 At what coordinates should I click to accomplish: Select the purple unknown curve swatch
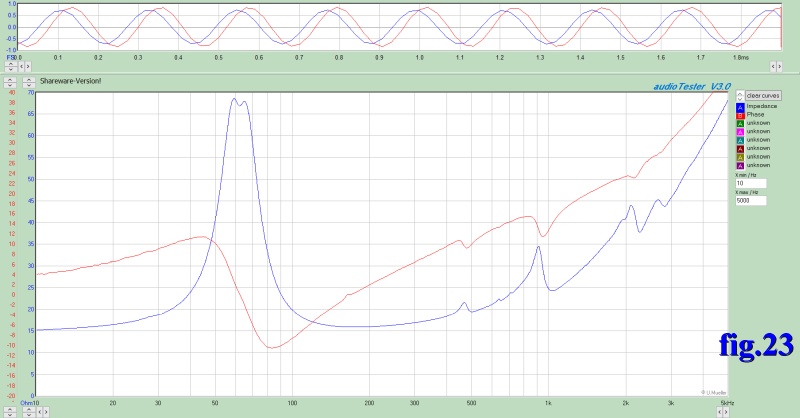740,165
